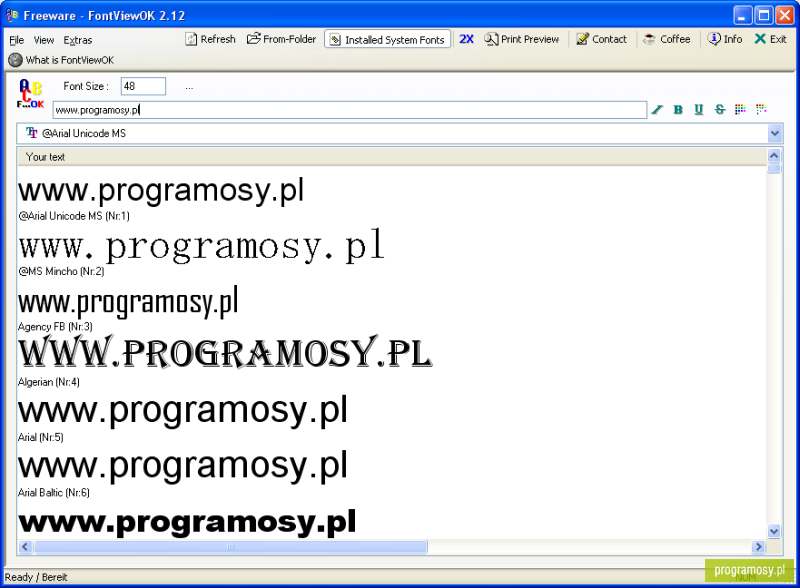Open the sparse-dot color grid picker
The image size is (800, 588).
[761, 109]
